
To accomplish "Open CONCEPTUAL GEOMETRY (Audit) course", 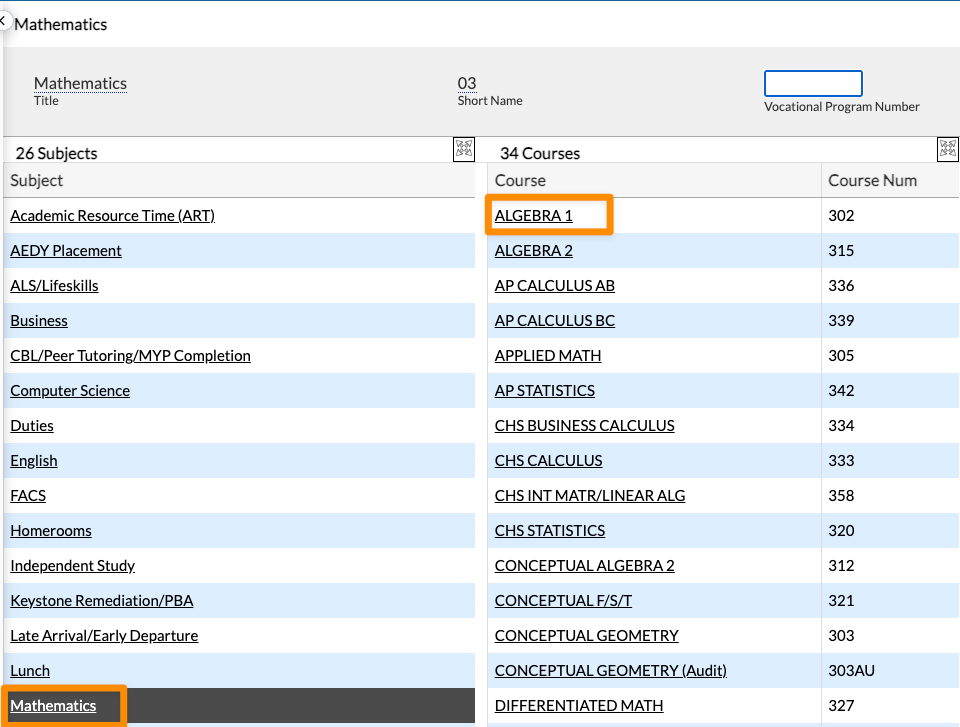I will point(610,671).
